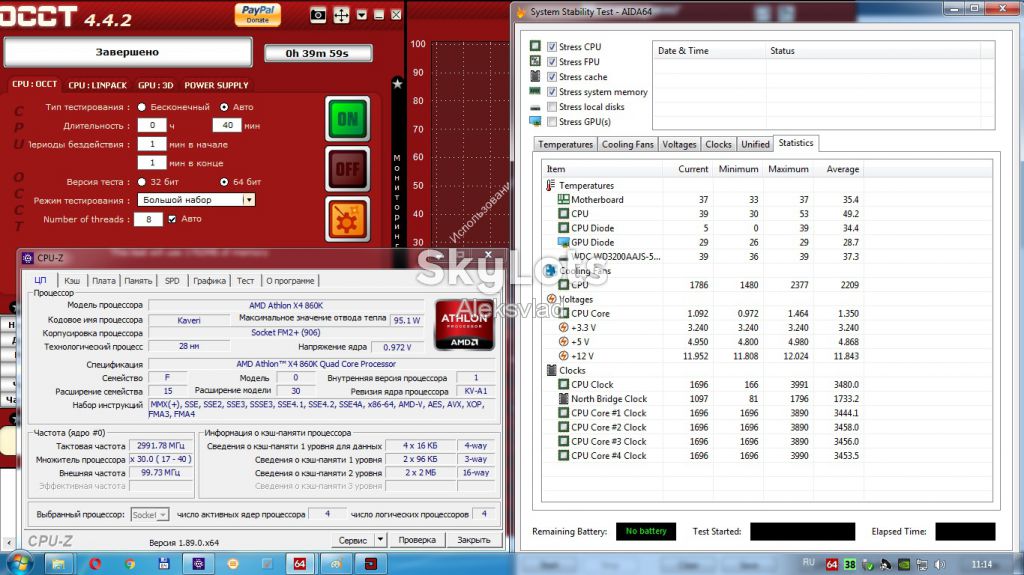Open the Opera browser taskbar icon

click(95, 563)
